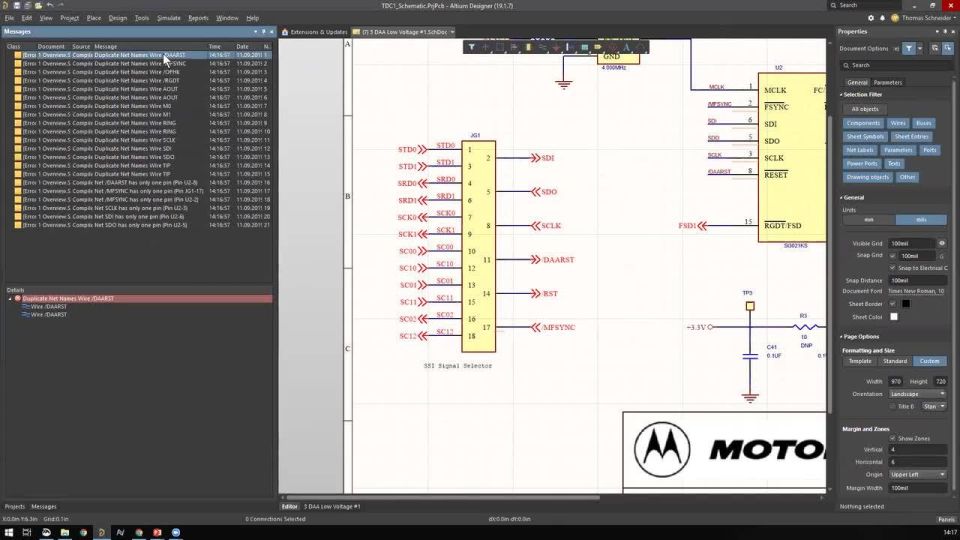The height and width of the screenshot is (540, 960).
Task: Open the title block Standard dropdown
Action: 934,406
